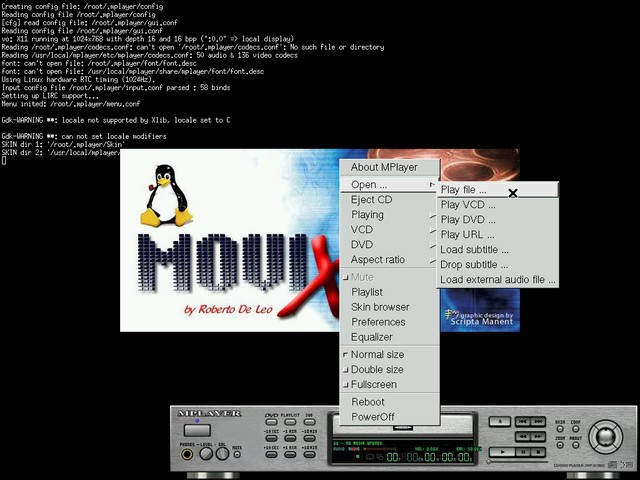Open the Skin browser
This screenshot has height=480, width=640.
[389, 307]
